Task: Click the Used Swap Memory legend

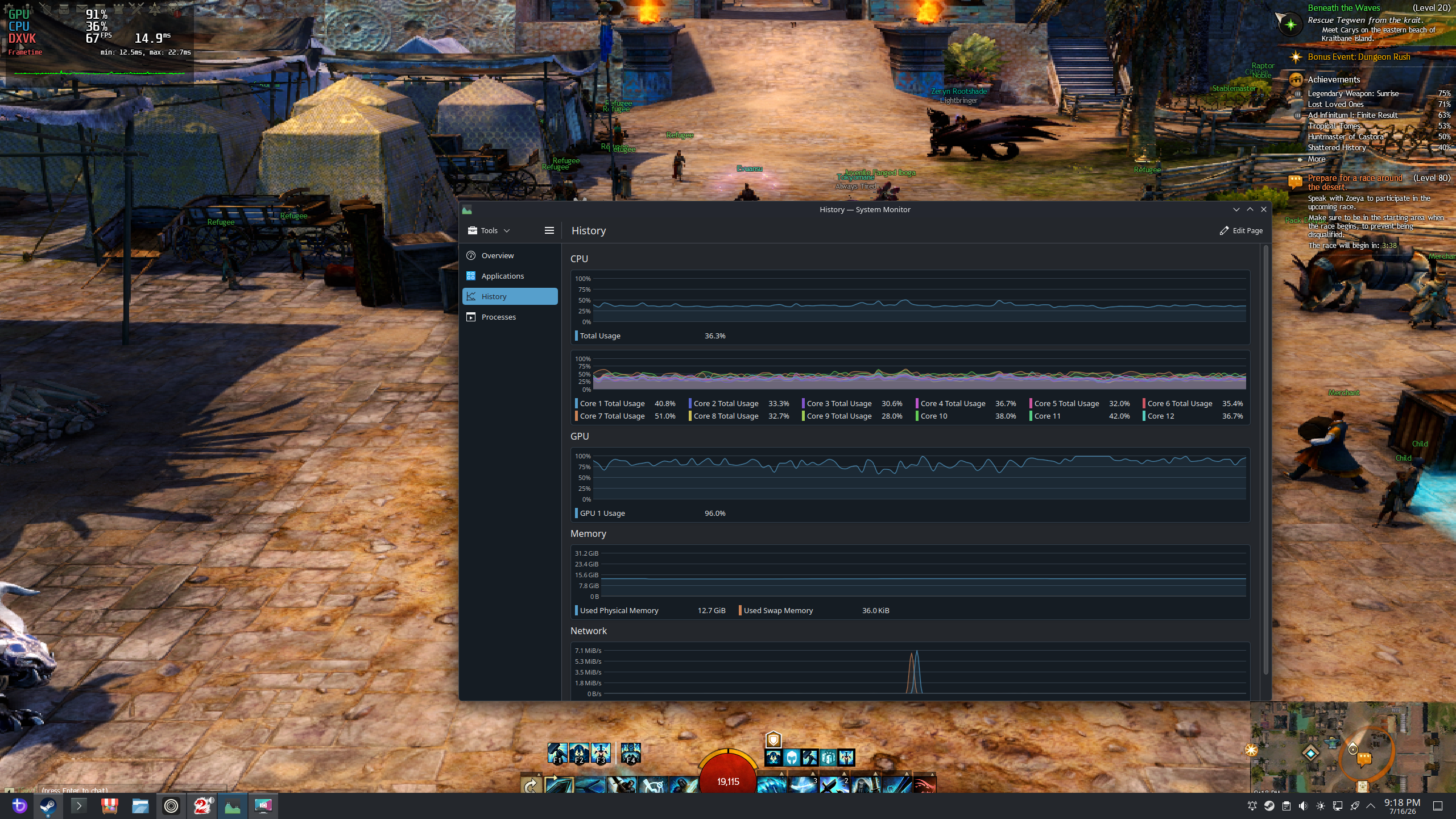Action: 814,610
